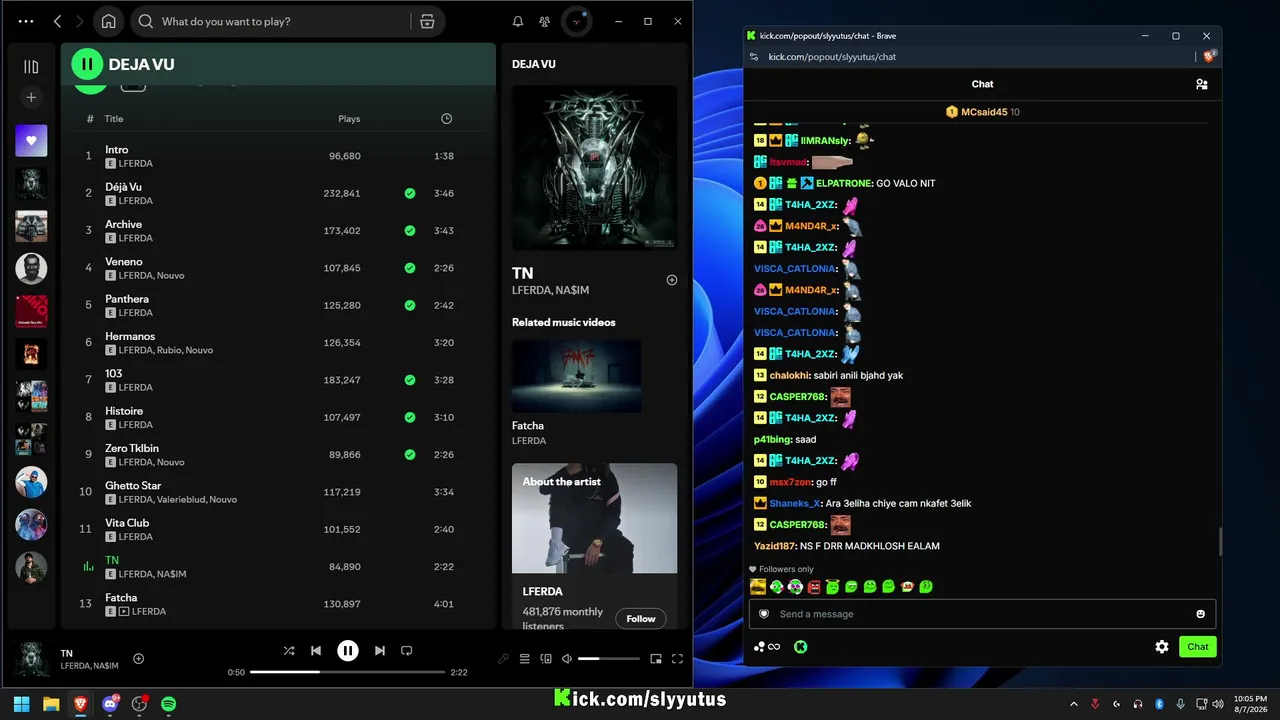Skip to previous track
The width and height of the screenshot is (1280, 720).
[x=316, y=651]
